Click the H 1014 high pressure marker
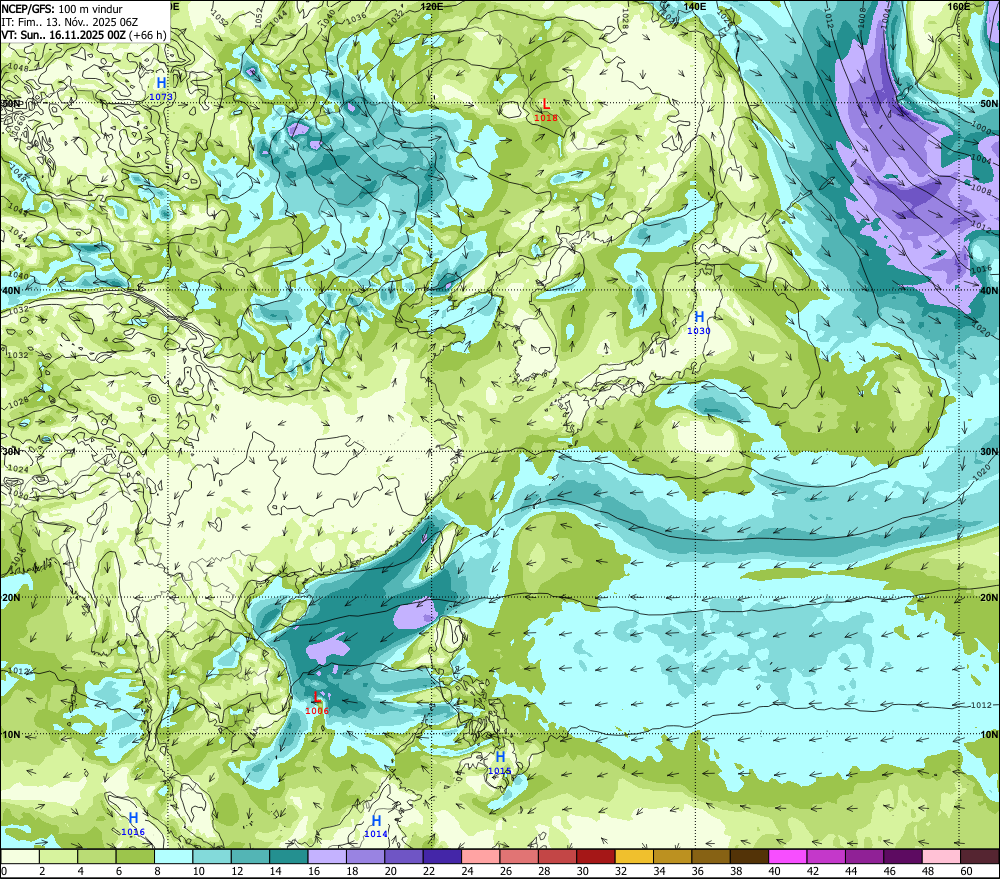1000x879 pixels. (x=376, y=826)
